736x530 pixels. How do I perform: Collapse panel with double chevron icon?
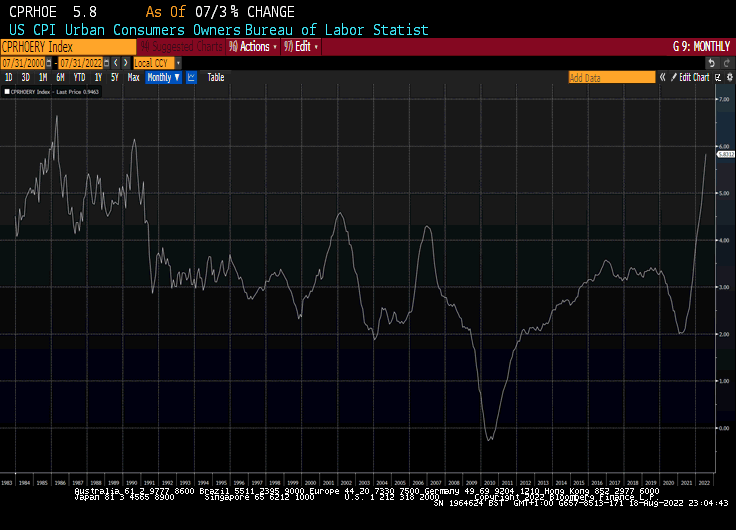(662, 77)
